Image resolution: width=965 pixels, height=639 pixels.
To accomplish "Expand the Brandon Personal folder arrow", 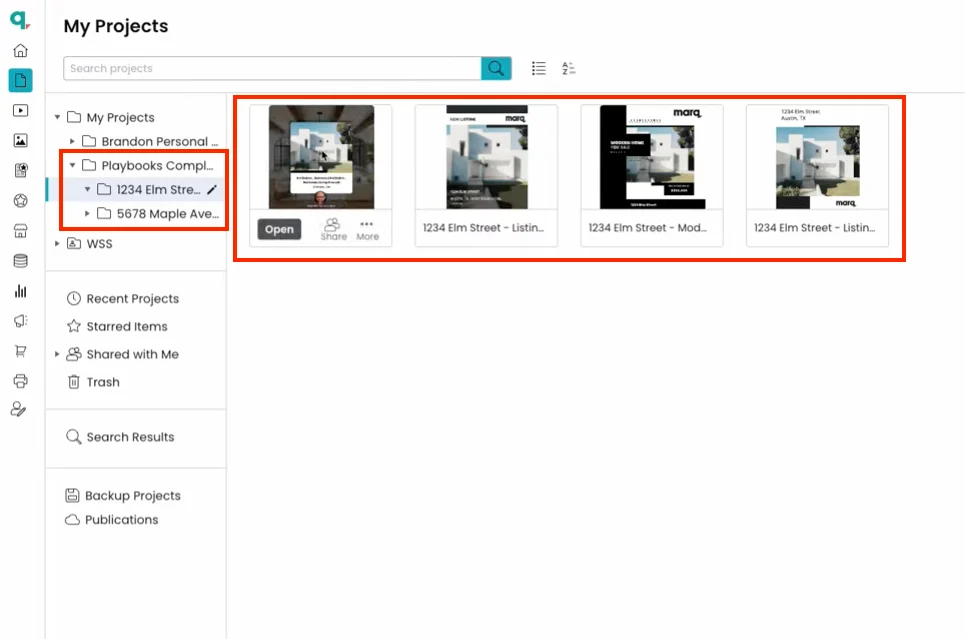I will point(72,142).
